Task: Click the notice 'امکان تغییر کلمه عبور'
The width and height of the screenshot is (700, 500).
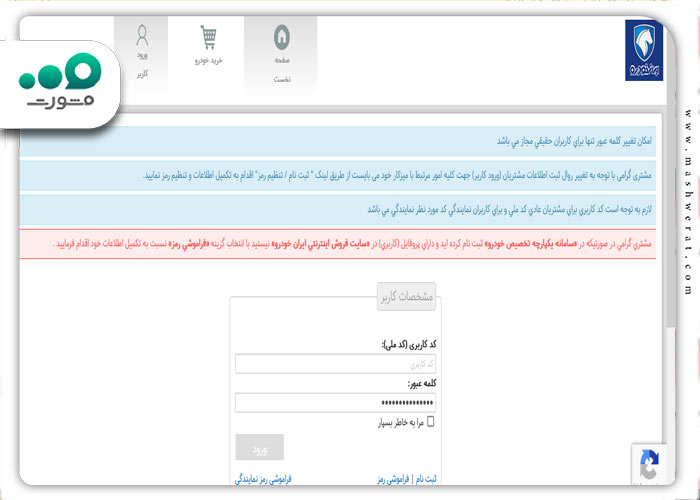Action: click(x=338, y=141)
